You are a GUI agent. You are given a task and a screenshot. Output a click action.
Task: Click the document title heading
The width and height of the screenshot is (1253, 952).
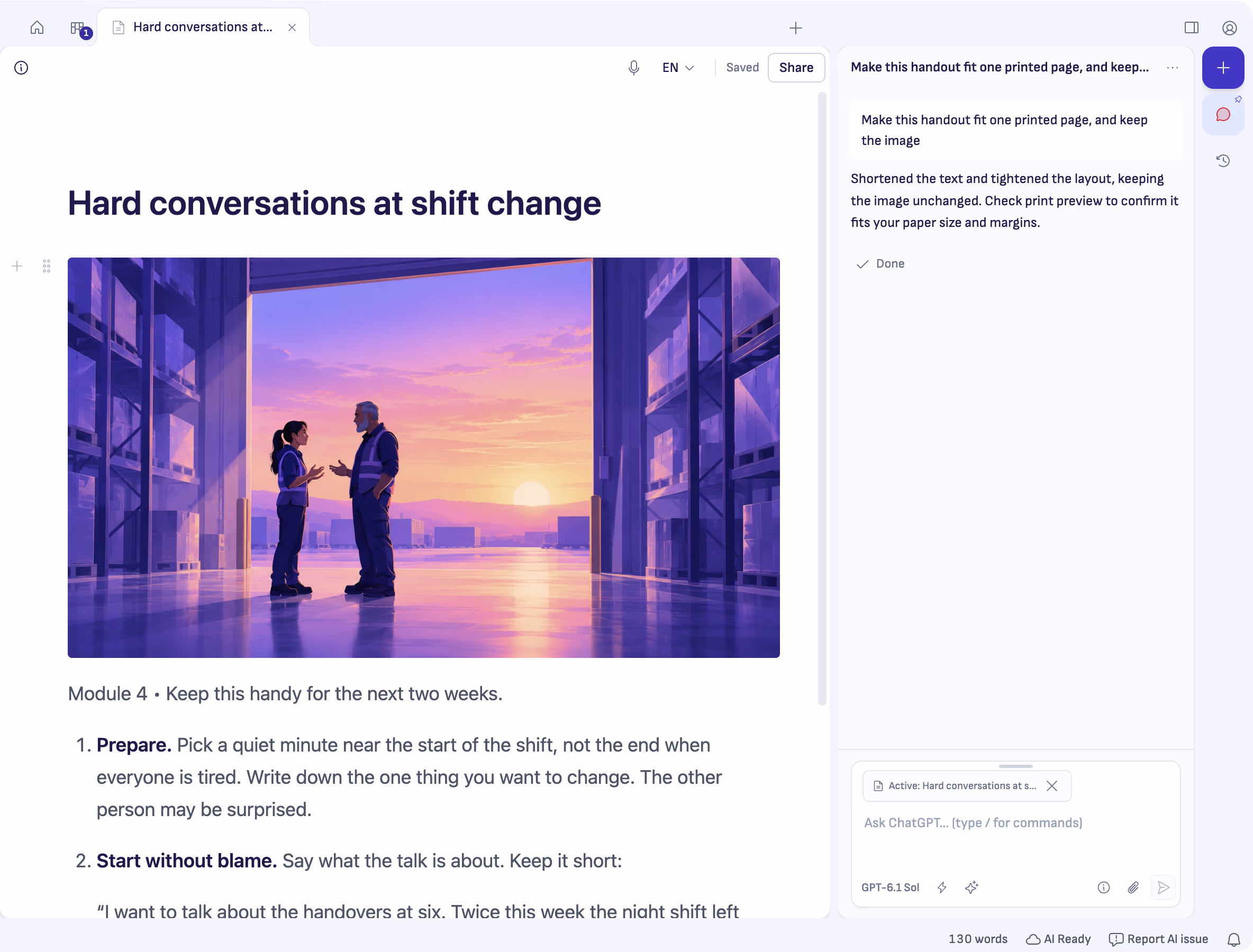point(334,203)
